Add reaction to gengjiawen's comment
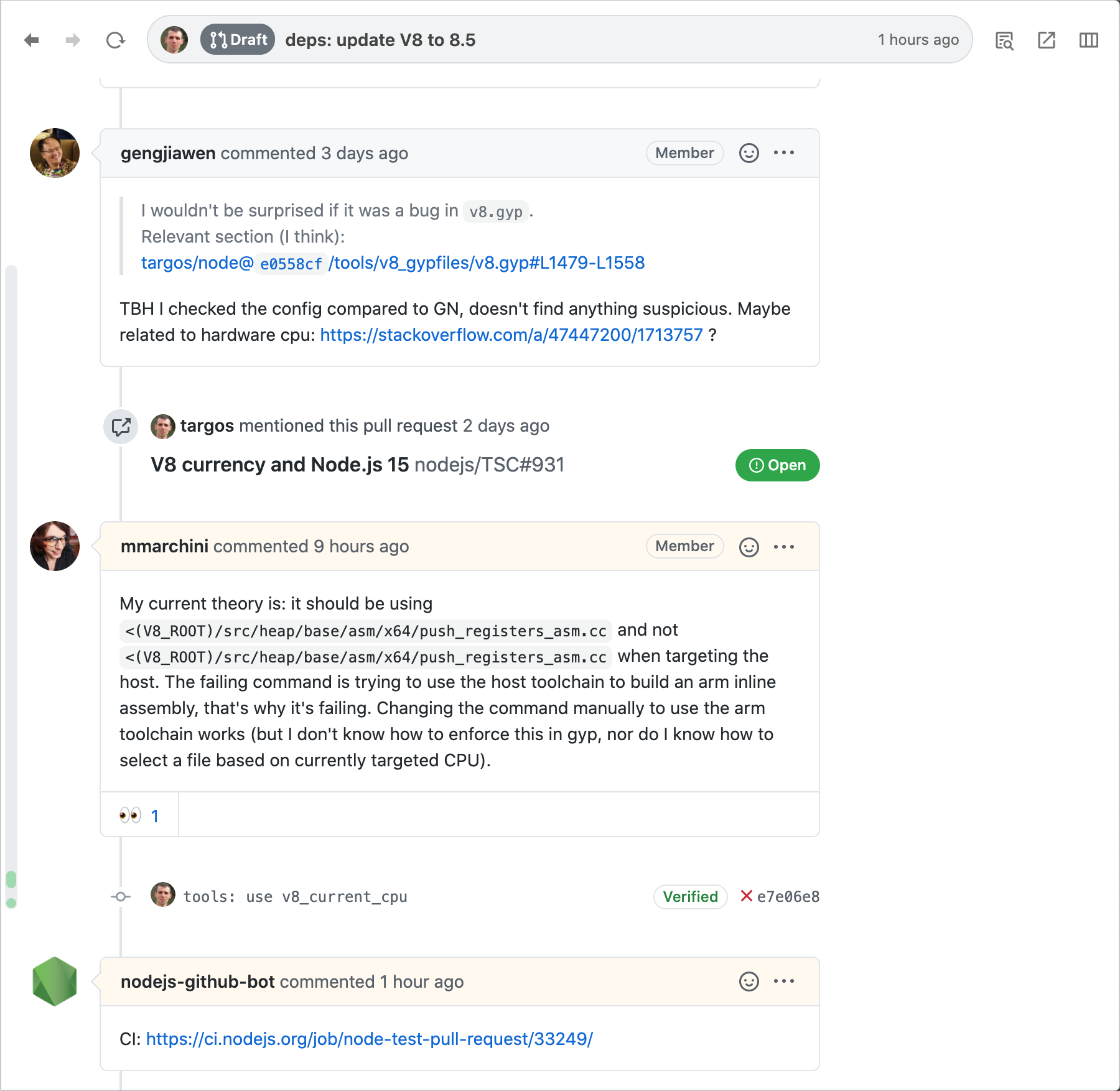 coord(749,153)
